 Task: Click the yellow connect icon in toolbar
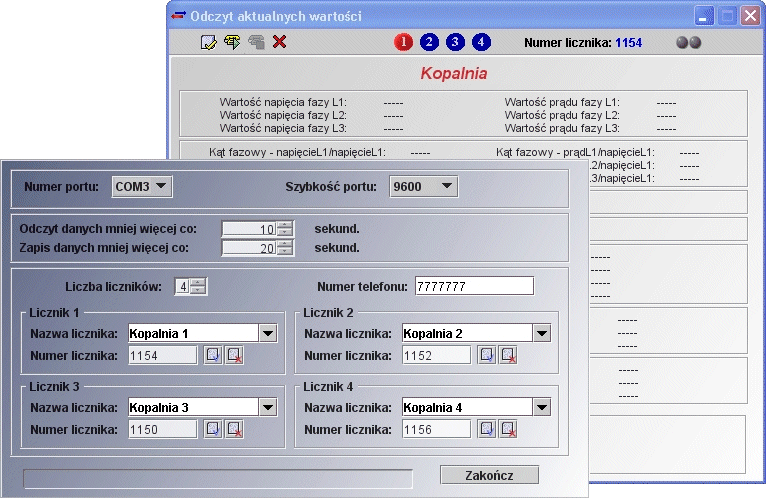[x=232, y=42]
